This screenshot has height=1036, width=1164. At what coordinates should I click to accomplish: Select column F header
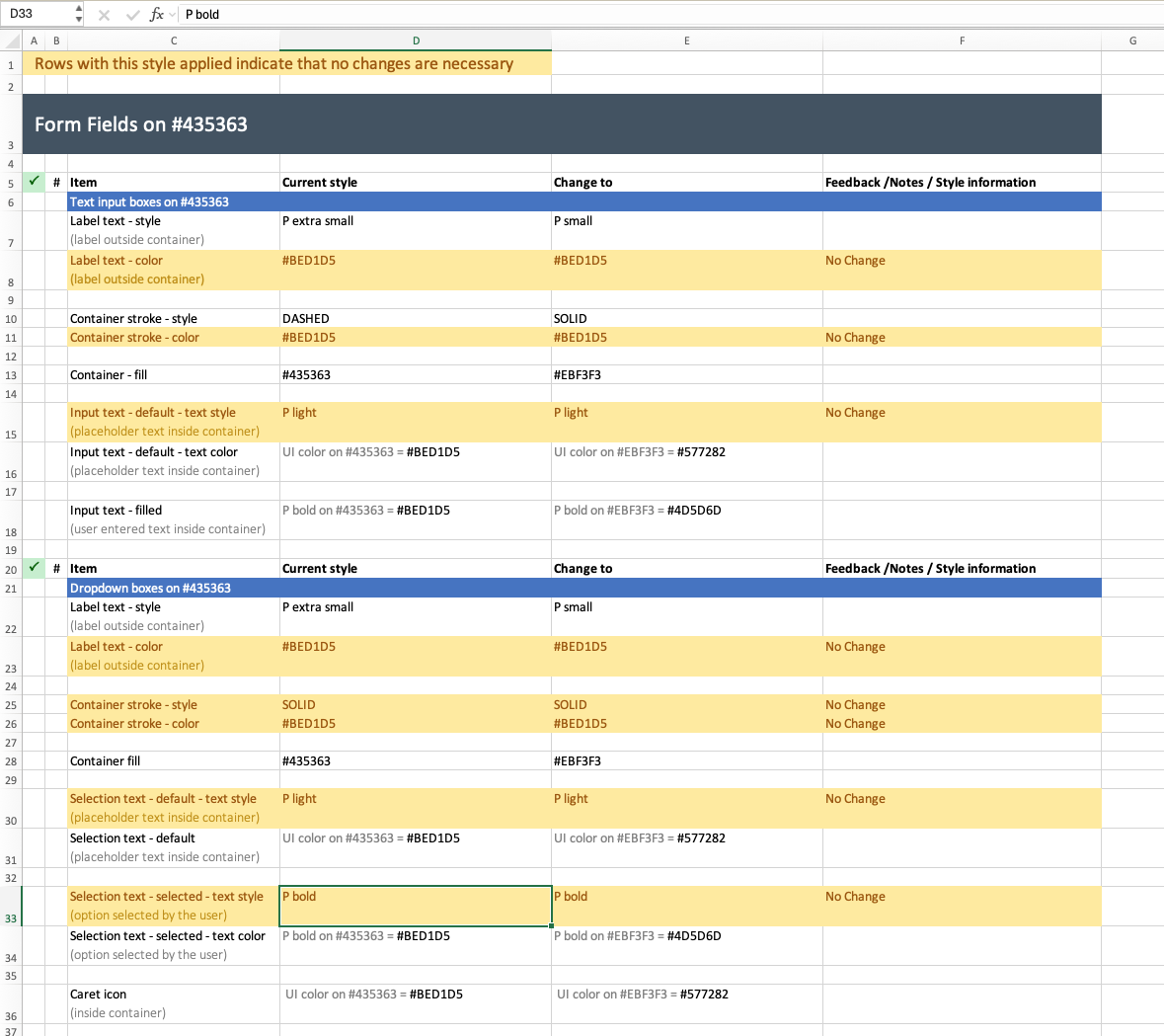pyautogui.click(x=962, y=40)
